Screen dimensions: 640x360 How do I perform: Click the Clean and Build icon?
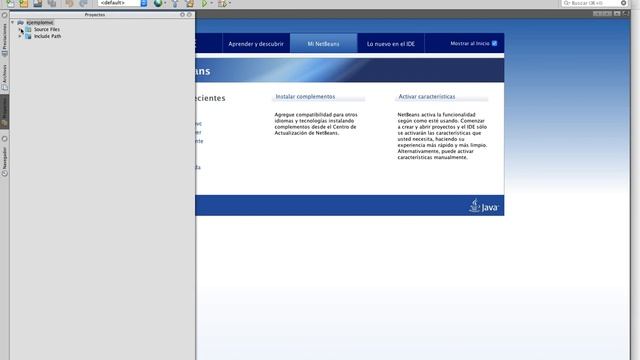coord(189,3)
